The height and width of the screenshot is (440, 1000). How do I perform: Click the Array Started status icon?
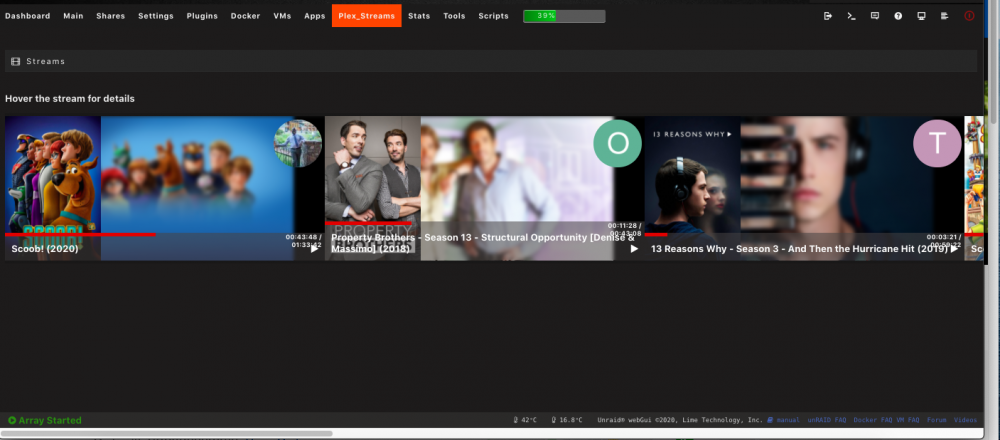12,420
